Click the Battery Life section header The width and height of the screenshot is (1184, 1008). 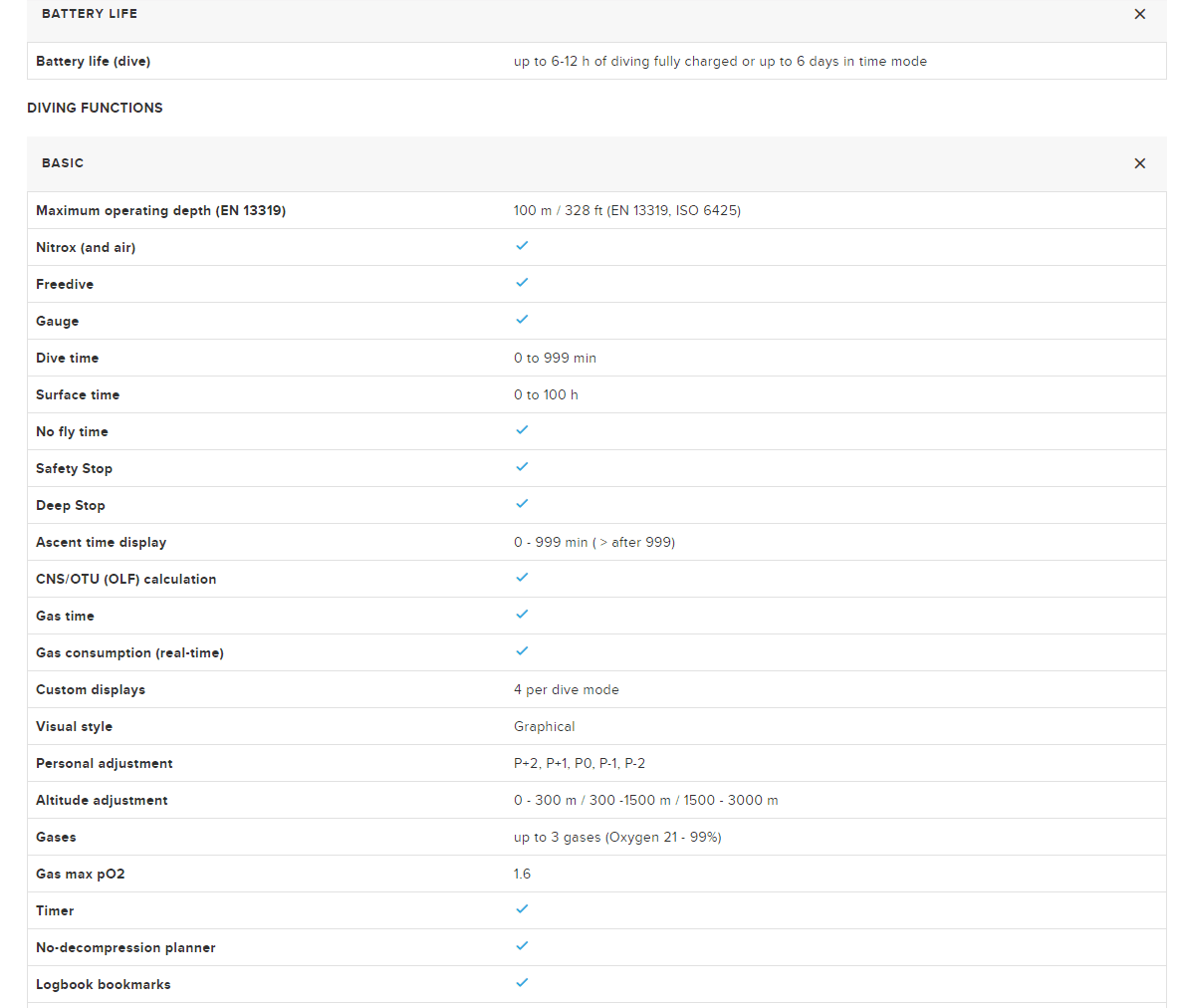tap(90, 14)
